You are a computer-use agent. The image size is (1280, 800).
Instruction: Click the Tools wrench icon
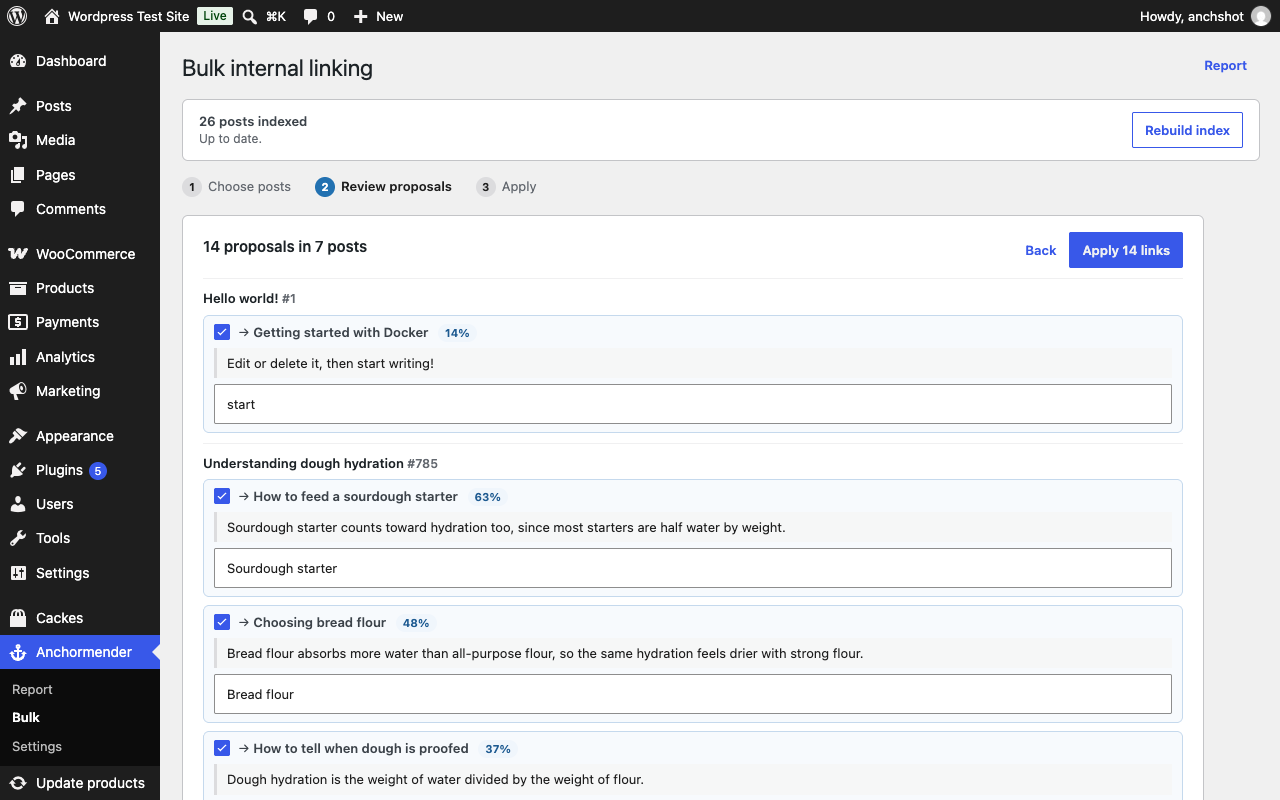click(18, 538)
